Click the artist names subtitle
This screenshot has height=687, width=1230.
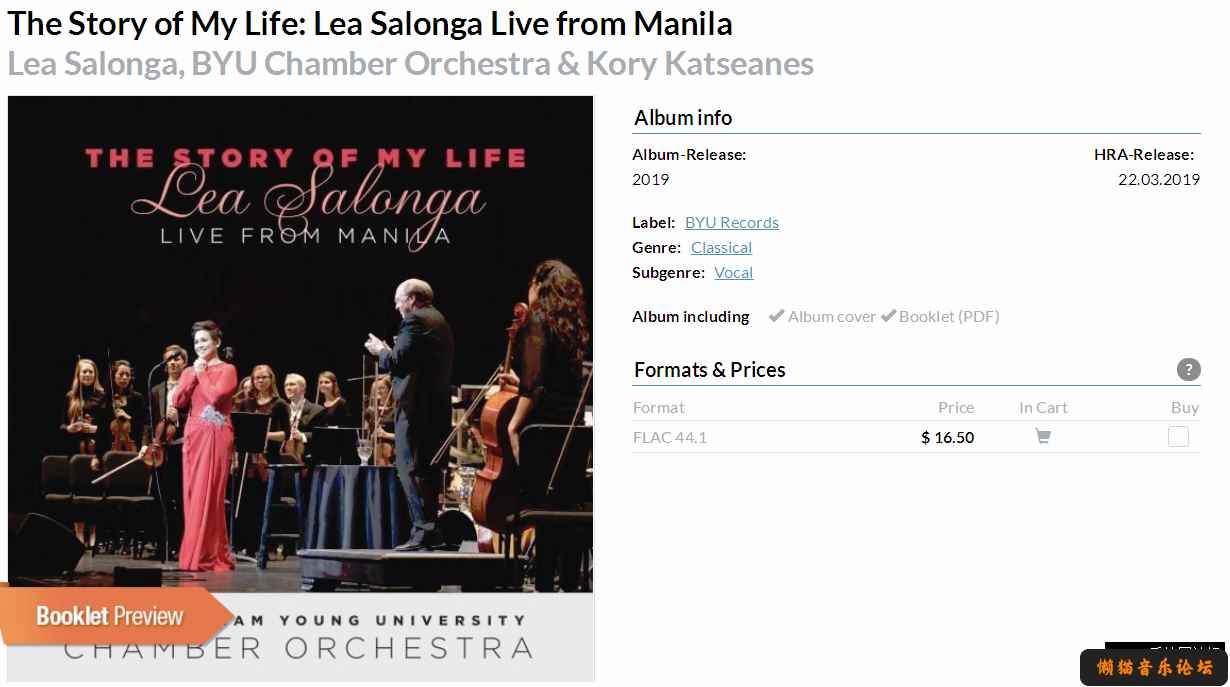[410, 64]
